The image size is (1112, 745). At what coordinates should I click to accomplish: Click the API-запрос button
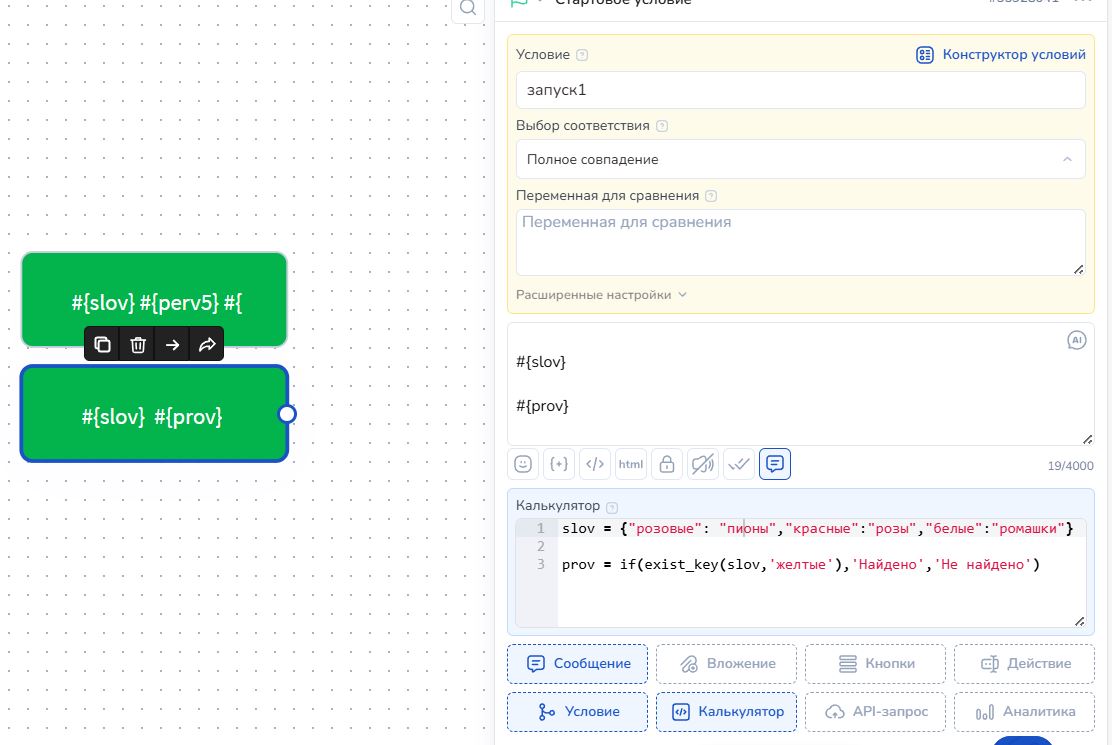(x=875, y=712)
